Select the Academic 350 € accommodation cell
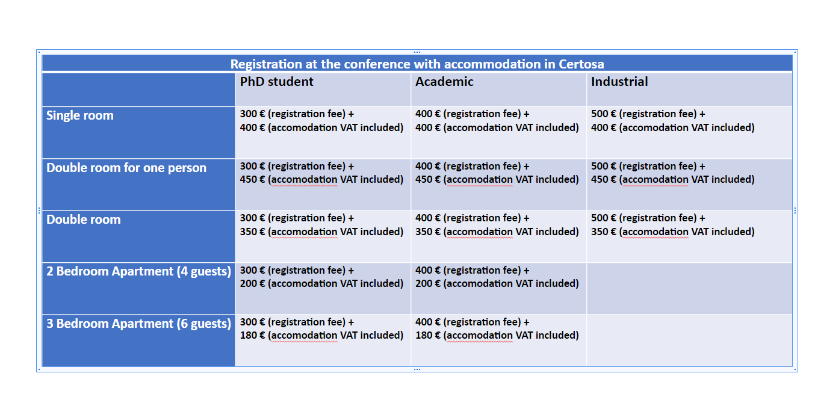 click(498, 236)
